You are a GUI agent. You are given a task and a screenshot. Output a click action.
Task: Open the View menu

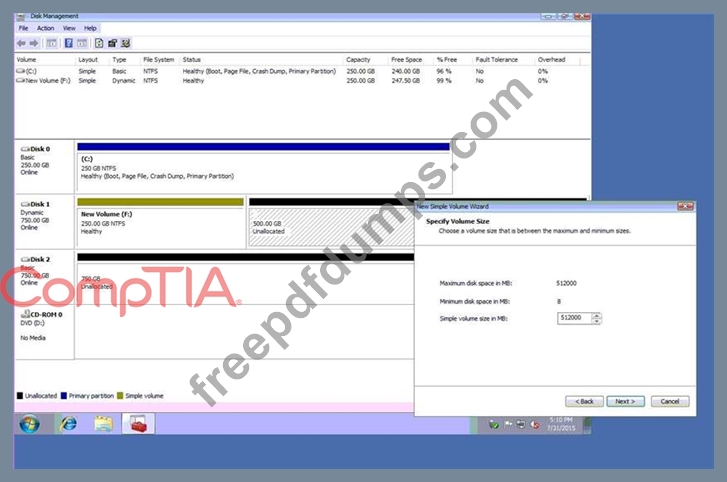pyautogui.click(x=70, y=28)
